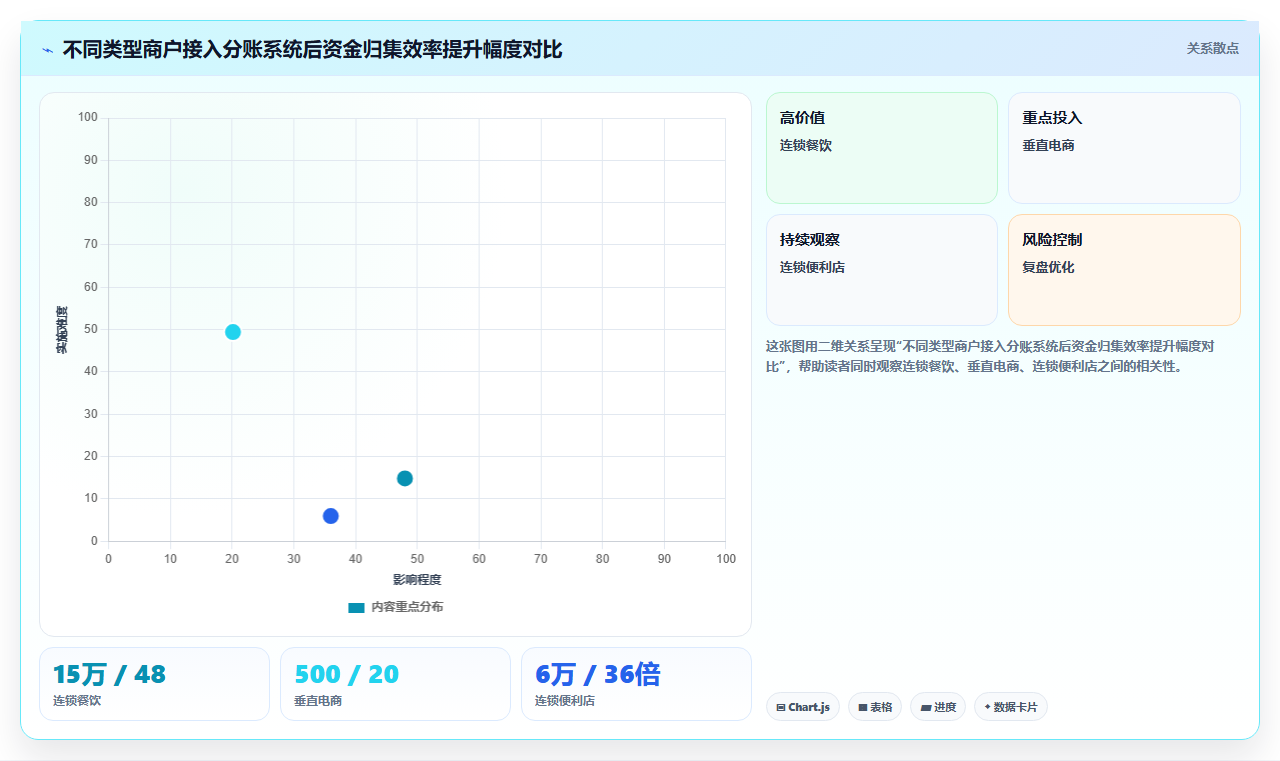
Task: Click the icon in the 进度 chip
Action: click(925, 708)
